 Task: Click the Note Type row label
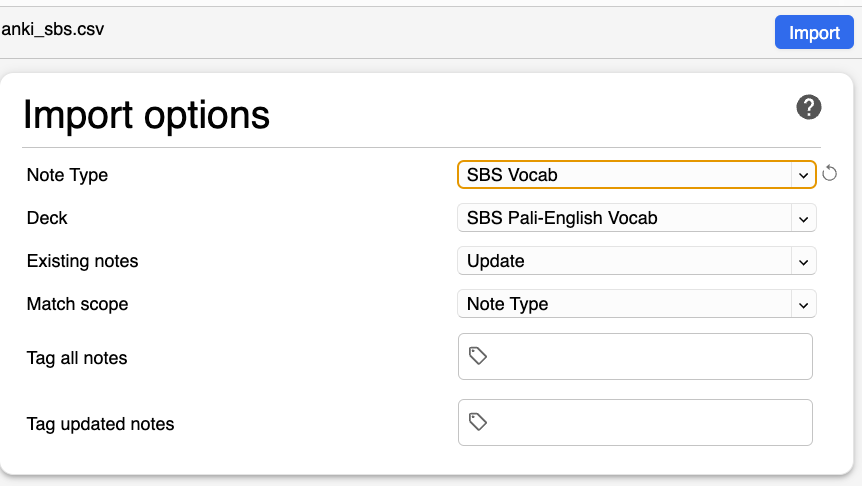(x=68, y=175)
